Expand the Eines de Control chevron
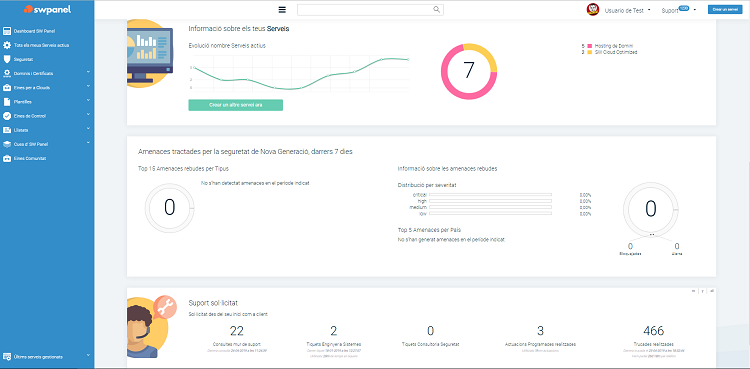 [x=88, y=114]
